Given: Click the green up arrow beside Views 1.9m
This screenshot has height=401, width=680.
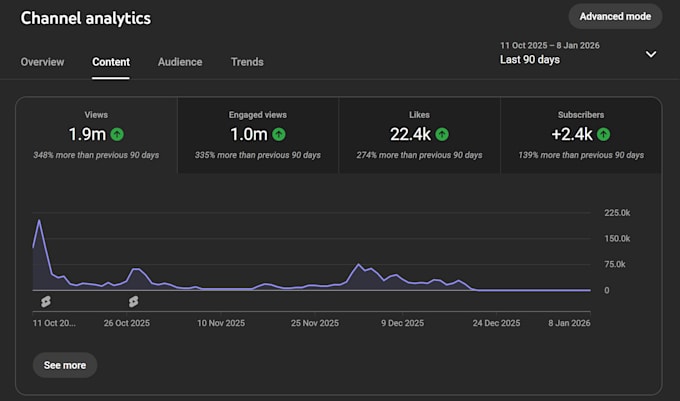Looking at the screenshot, I should coord(117,134).
